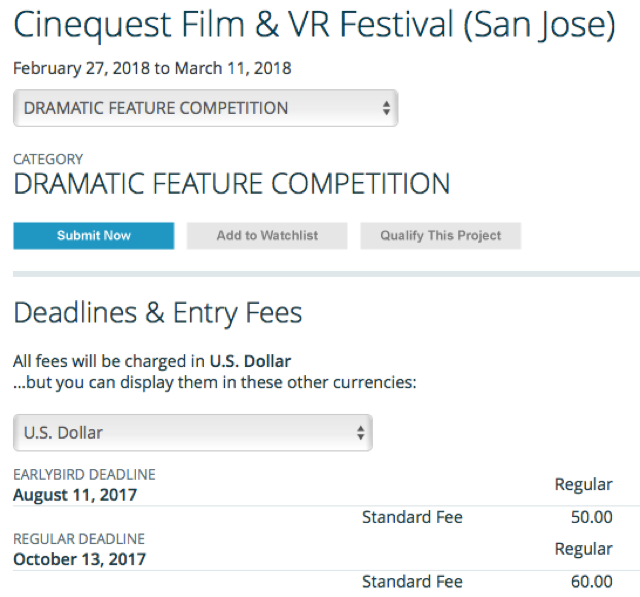
Task: Add this festival to Watchlist
Action: [x=267, y=236]
